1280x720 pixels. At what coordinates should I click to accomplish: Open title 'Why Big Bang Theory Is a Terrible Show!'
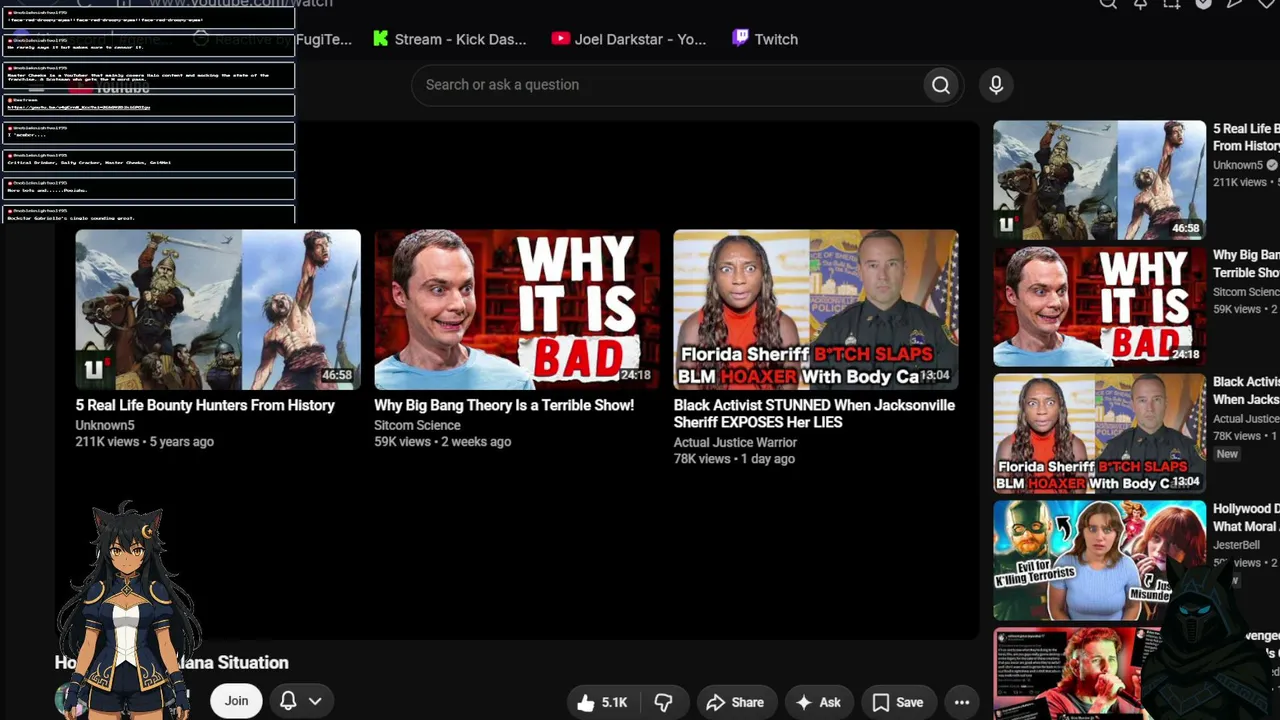(x=504, y=405)
